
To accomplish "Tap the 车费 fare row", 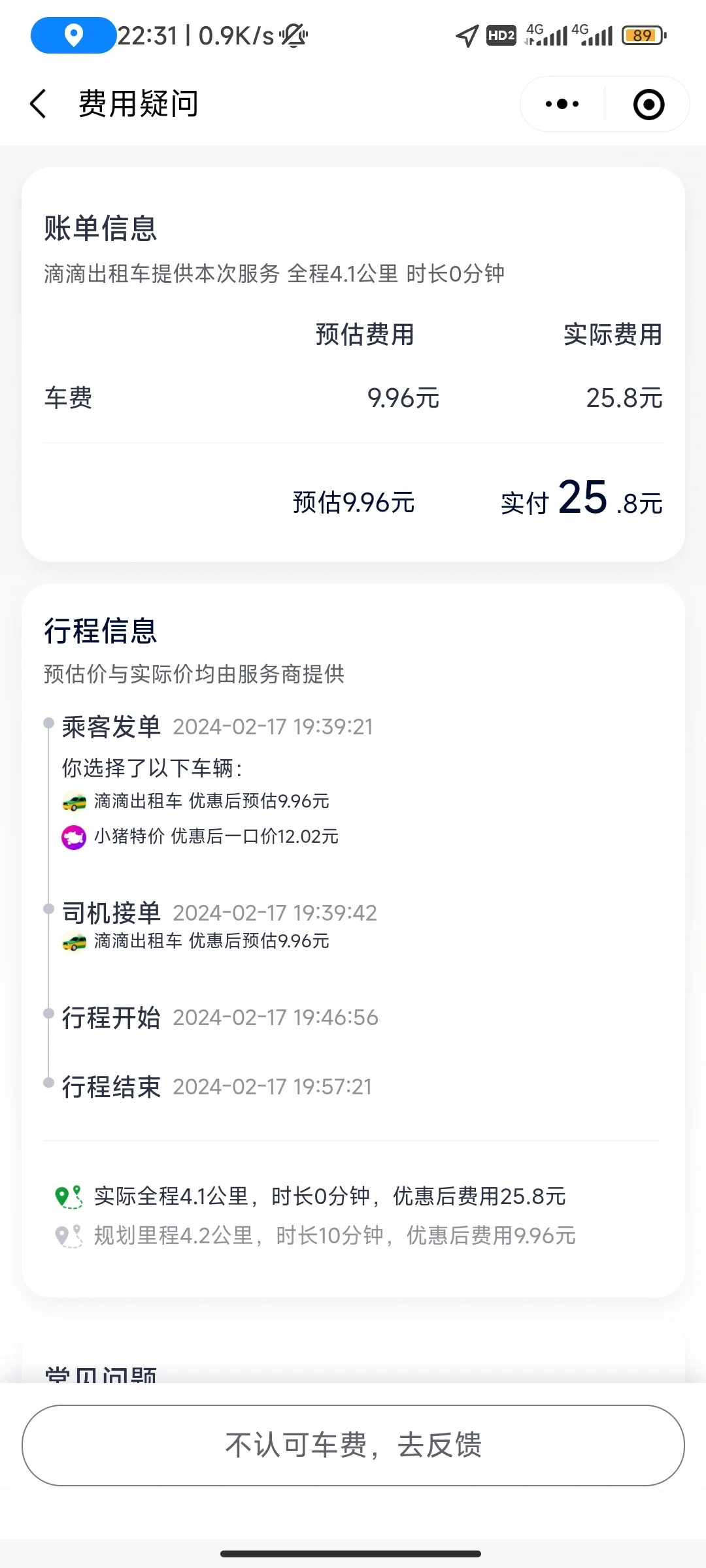I will (x=354, y=398).
